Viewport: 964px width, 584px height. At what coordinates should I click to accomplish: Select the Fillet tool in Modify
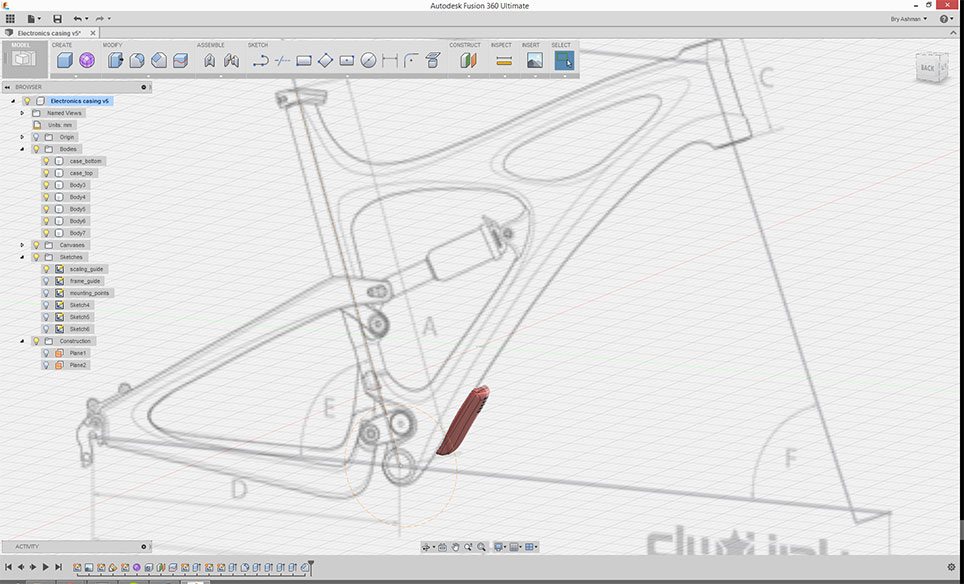(137, 60)
